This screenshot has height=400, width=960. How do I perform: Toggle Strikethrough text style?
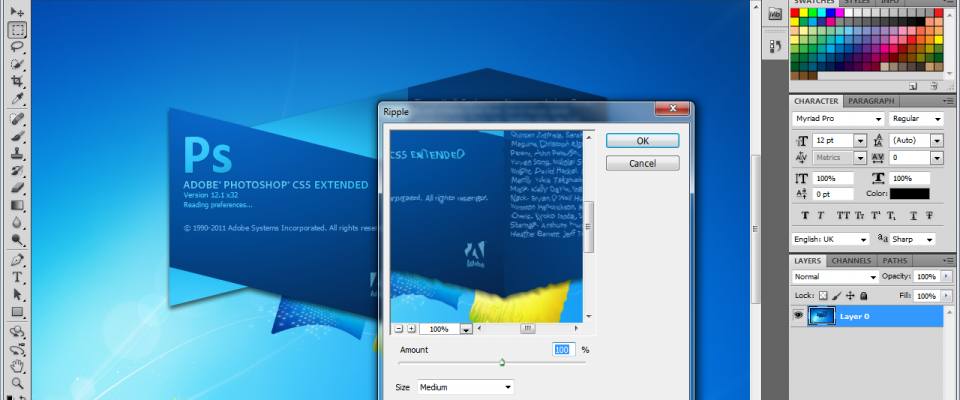click(x=929, y=216)
